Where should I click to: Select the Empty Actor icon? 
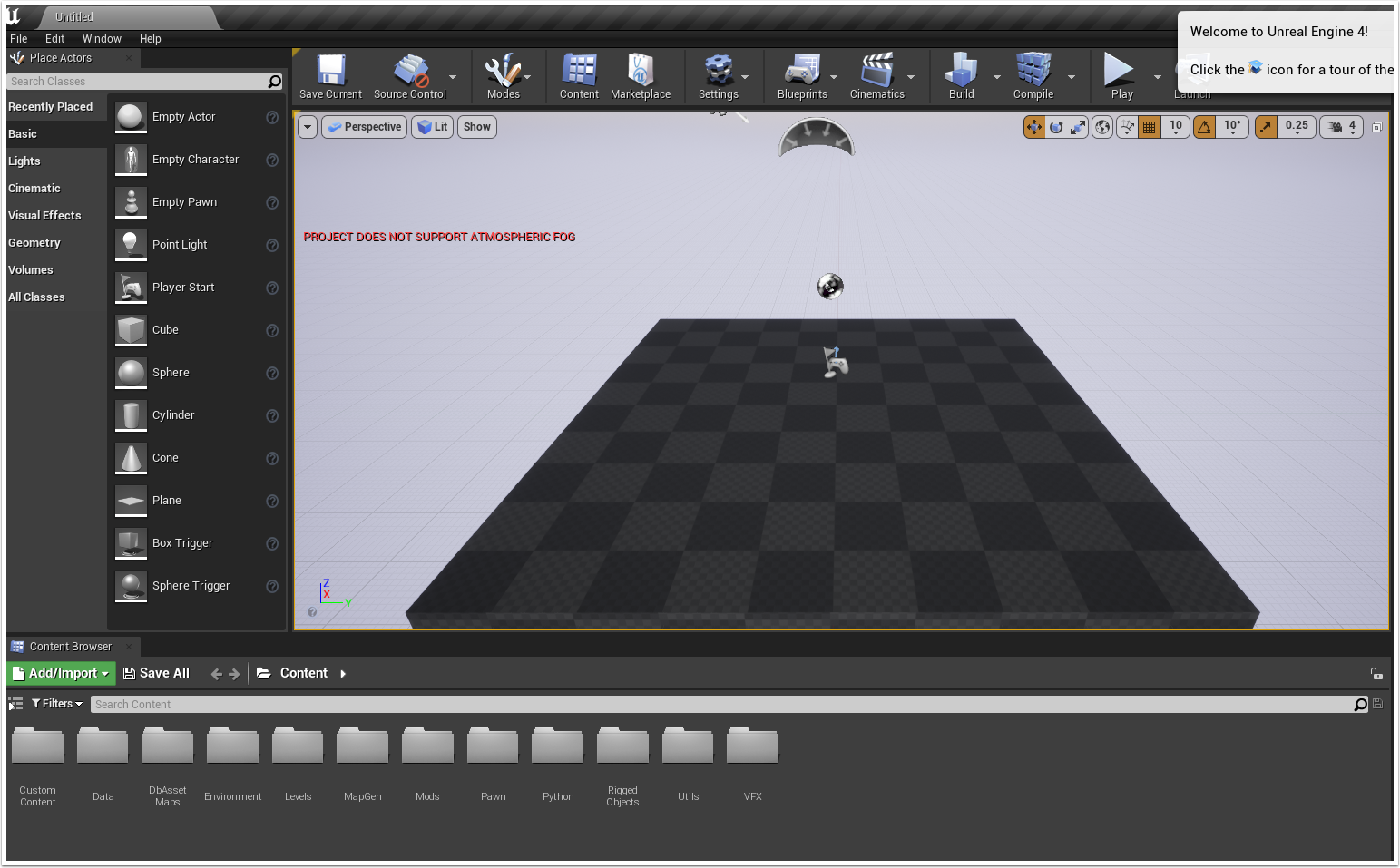point(131,117)
